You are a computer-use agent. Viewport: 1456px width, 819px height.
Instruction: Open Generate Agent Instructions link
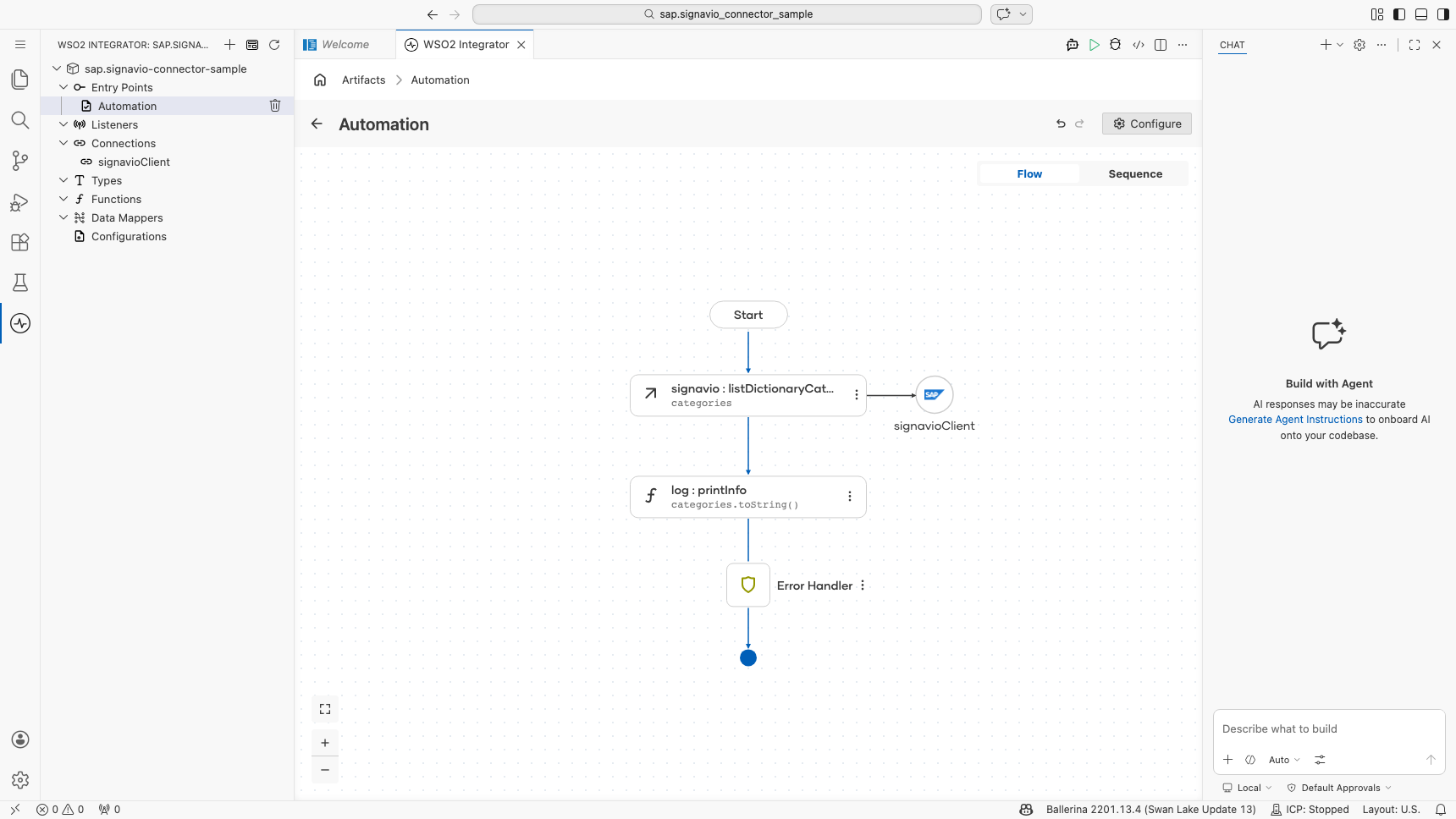click(x=1295, y=420)
